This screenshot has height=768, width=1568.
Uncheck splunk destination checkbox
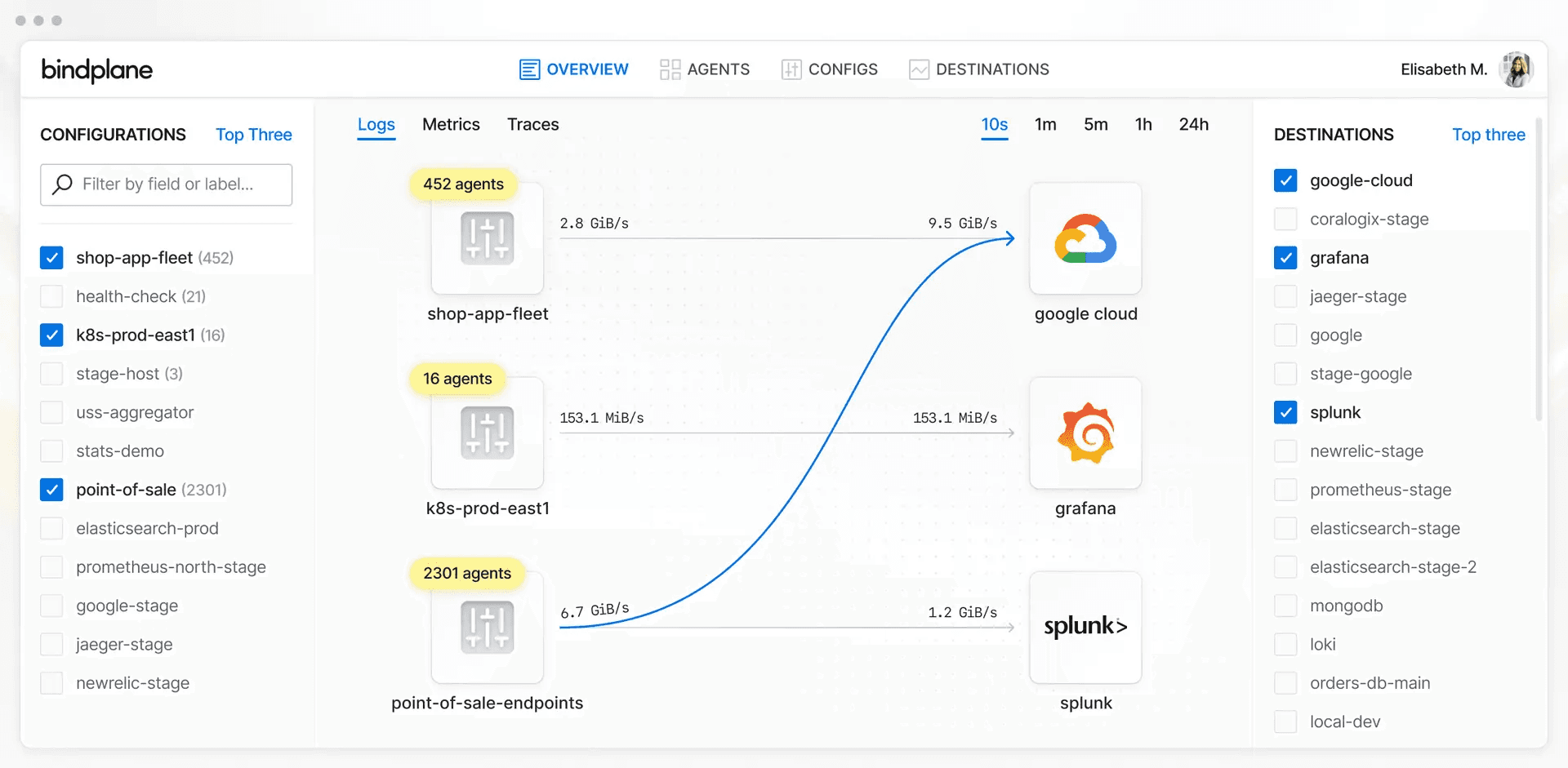pyautogui.click(x=1285, y=412)
